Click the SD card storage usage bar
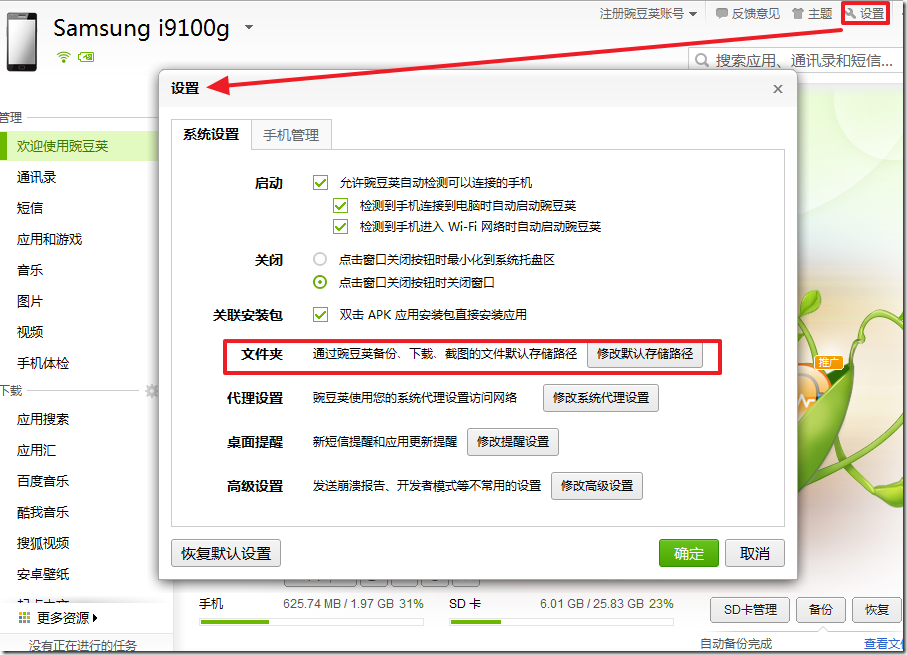 point(562,622)
